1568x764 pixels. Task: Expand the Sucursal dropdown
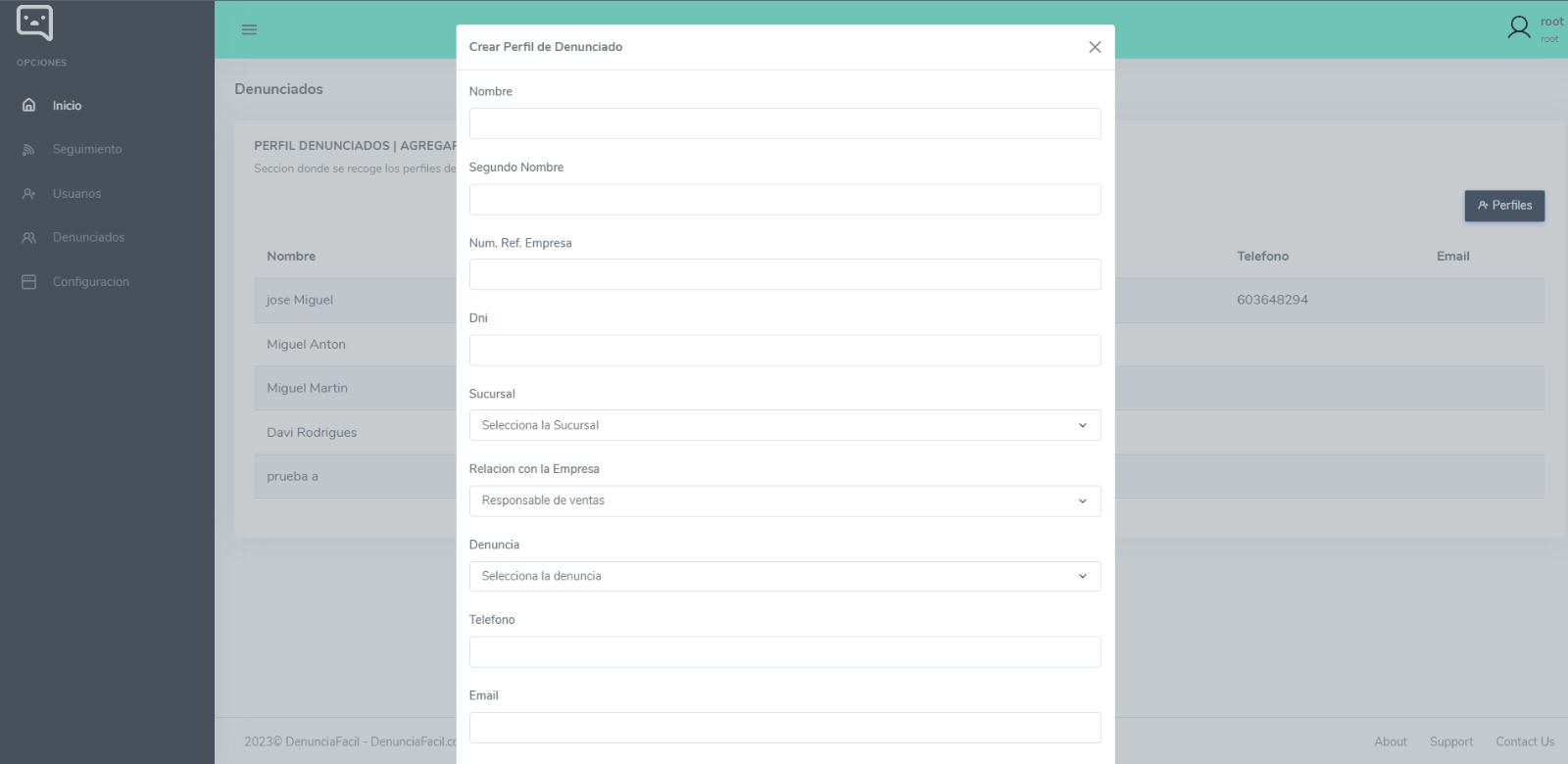click(x=784, y=425)
